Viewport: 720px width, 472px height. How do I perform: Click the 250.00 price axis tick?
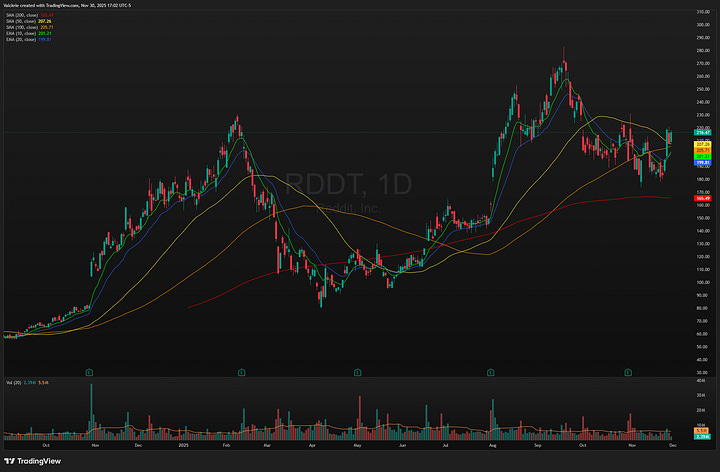point(703,89)
